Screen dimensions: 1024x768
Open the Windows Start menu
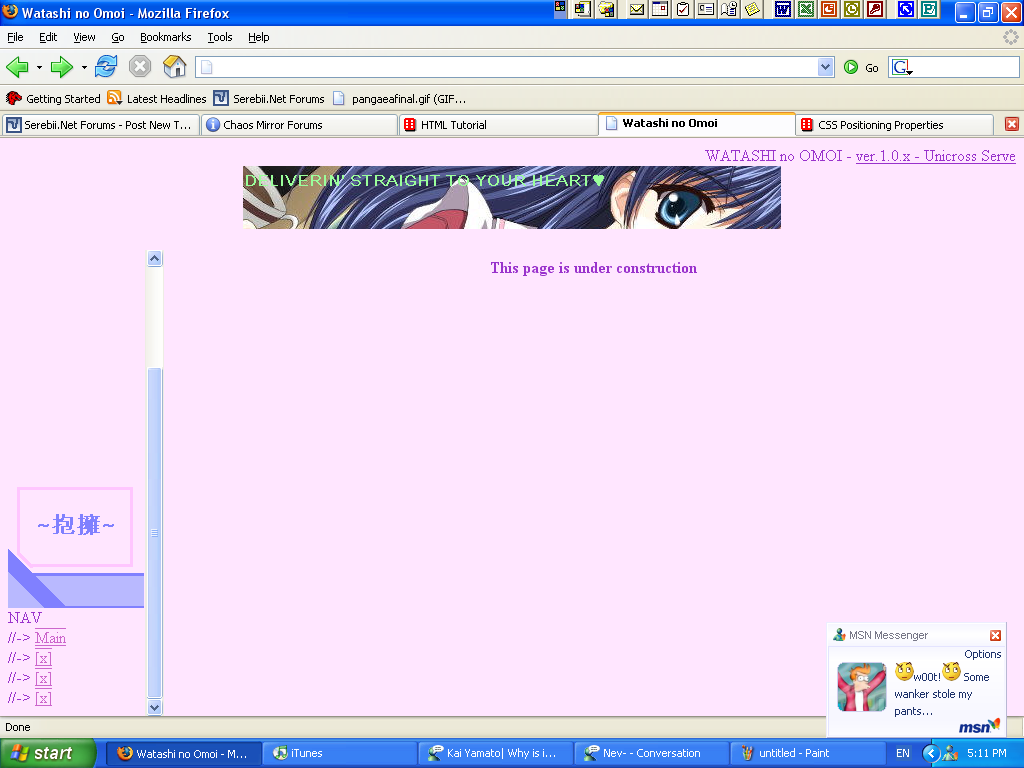47,753
